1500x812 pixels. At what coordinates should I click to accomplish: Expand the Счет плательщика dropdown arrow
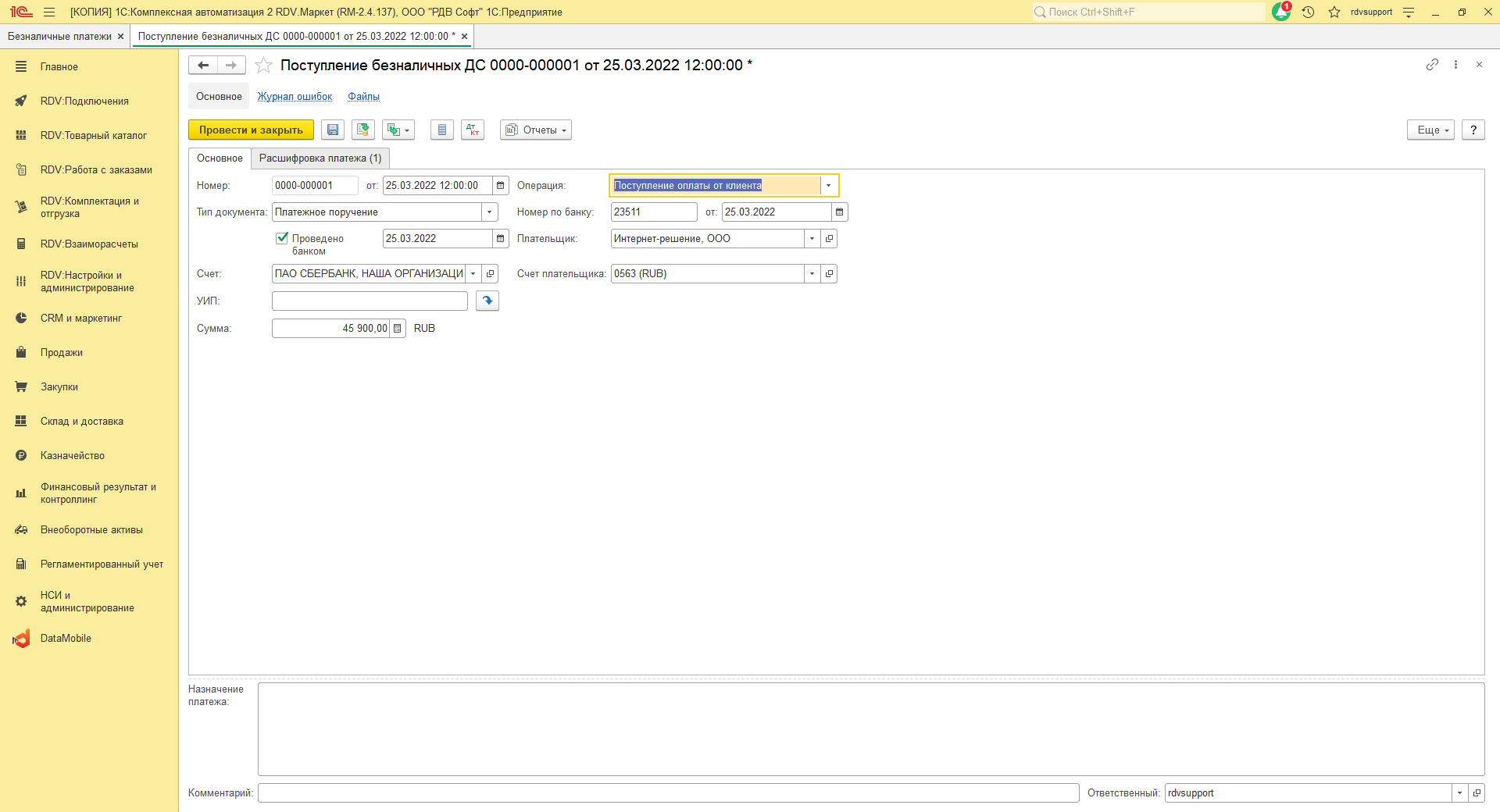812,274
